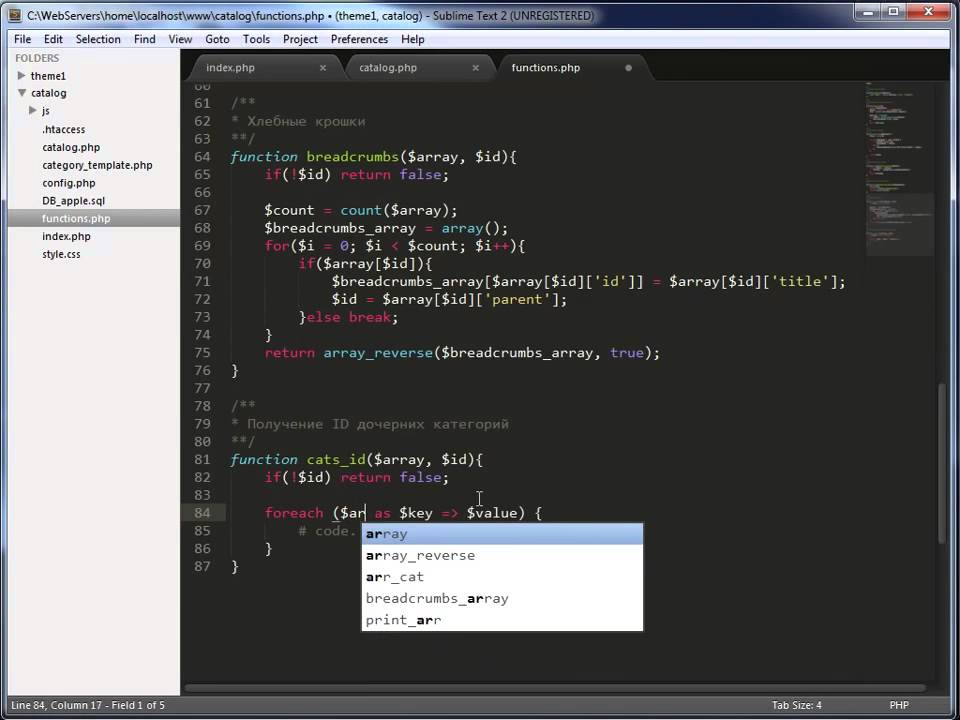960x720 pixels.
Task: Open the Goto menu
Action: click(x=217, y=39)
